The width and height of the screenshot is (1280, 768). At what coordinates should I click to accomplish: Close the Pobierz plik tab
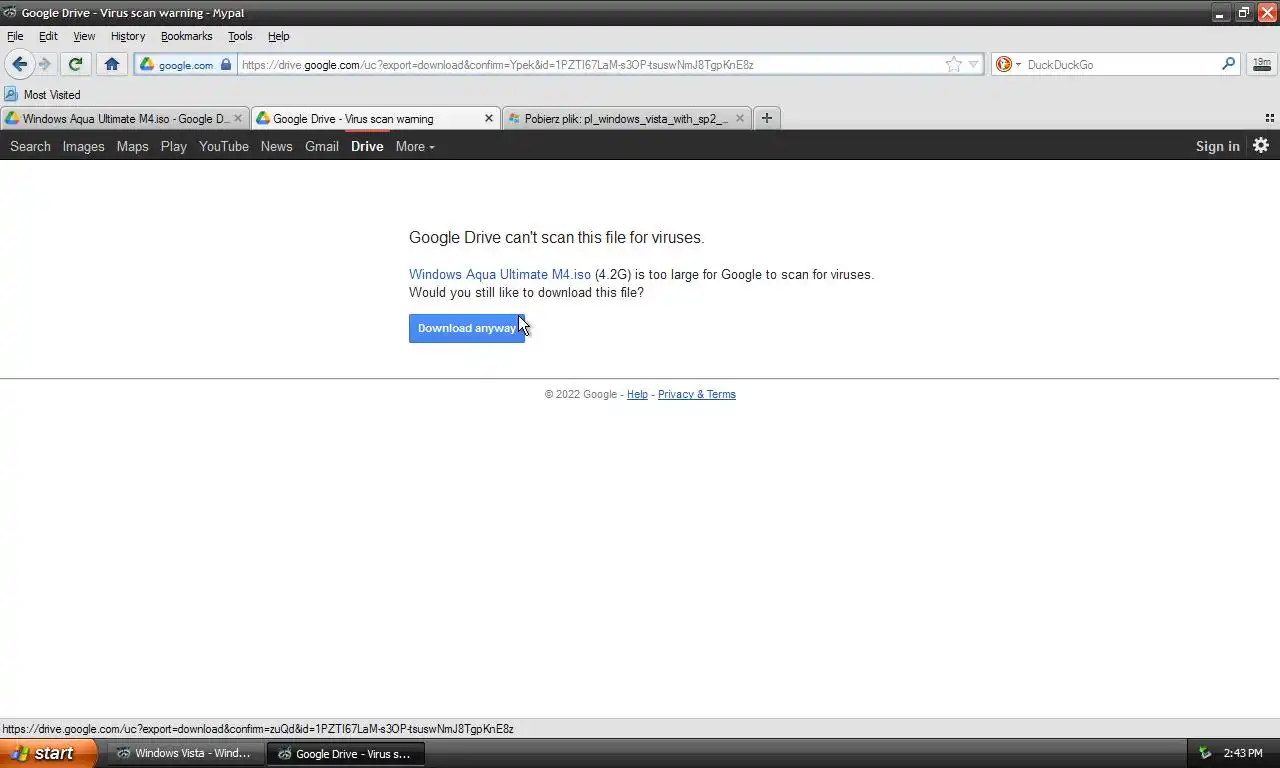pyautogui.click(x=740, y=118)
